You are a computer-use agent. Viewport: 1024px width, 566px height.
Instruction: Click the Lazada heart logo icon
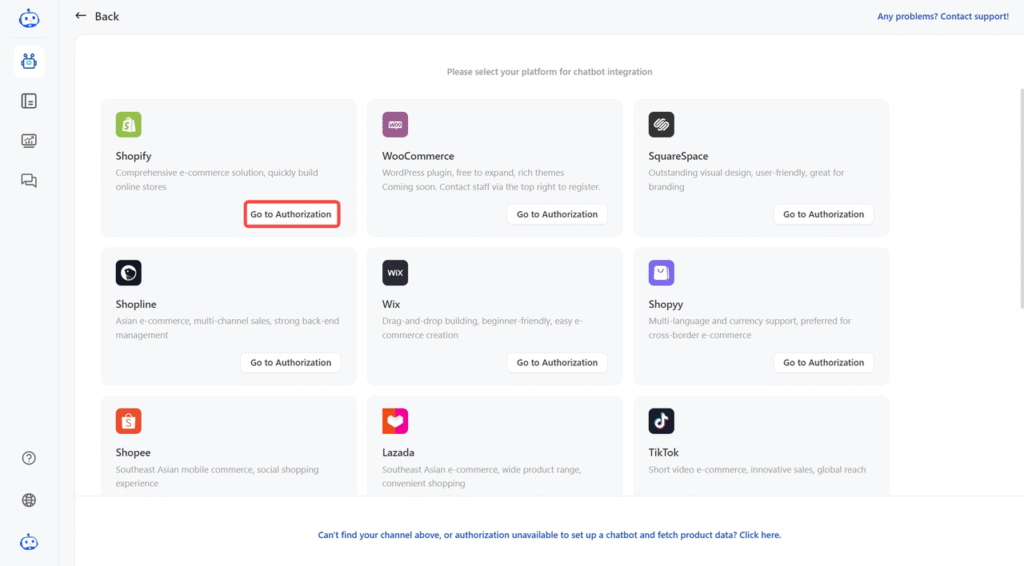[395, 421]
